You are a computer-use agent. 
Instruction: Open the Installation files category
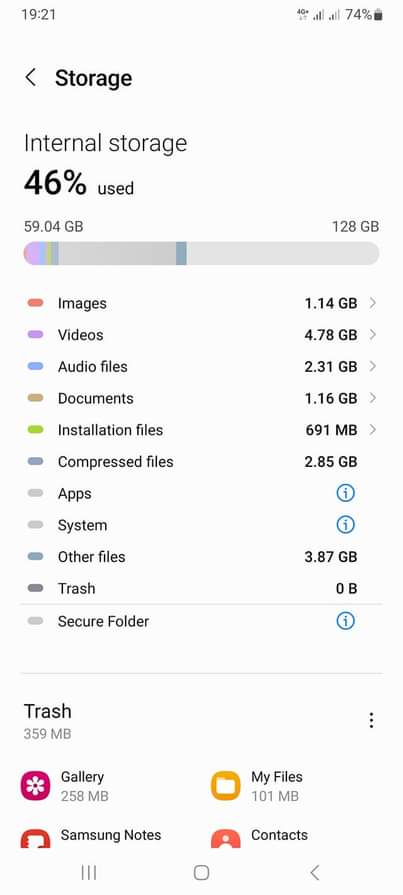pyautogui.click(x=202, y=430)
